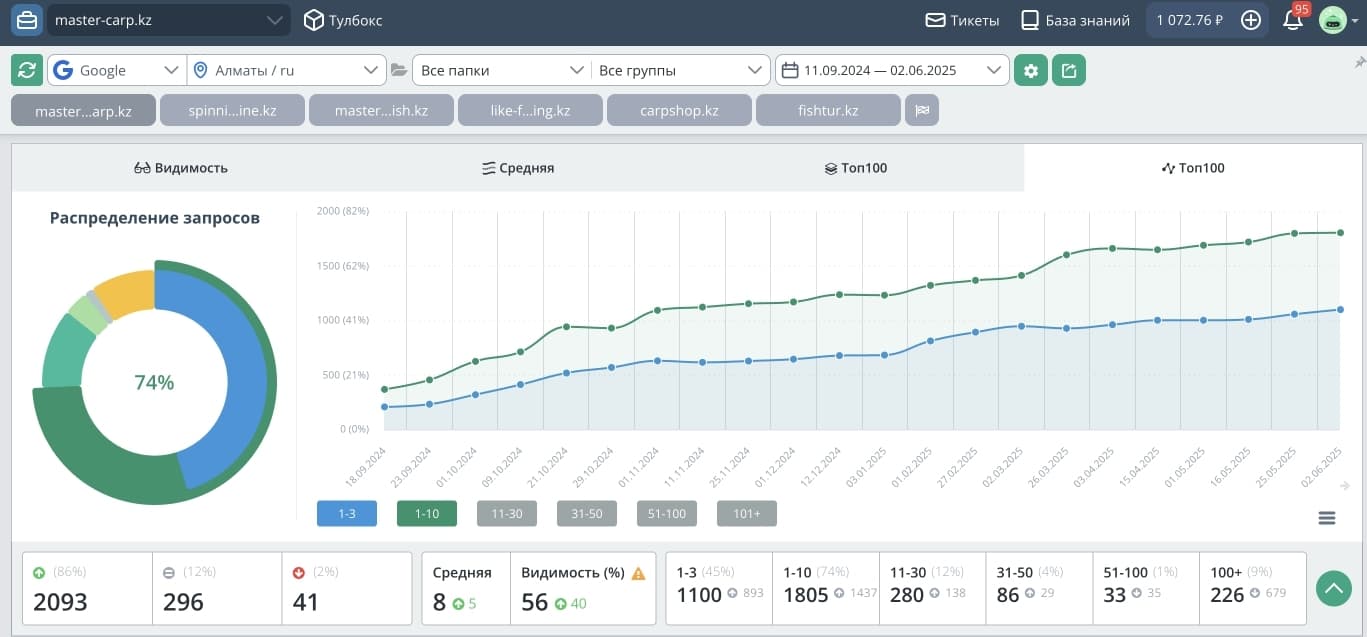Open the База знаний link
This screenshot has height=637, width=1367.
tap(1075, 20)
